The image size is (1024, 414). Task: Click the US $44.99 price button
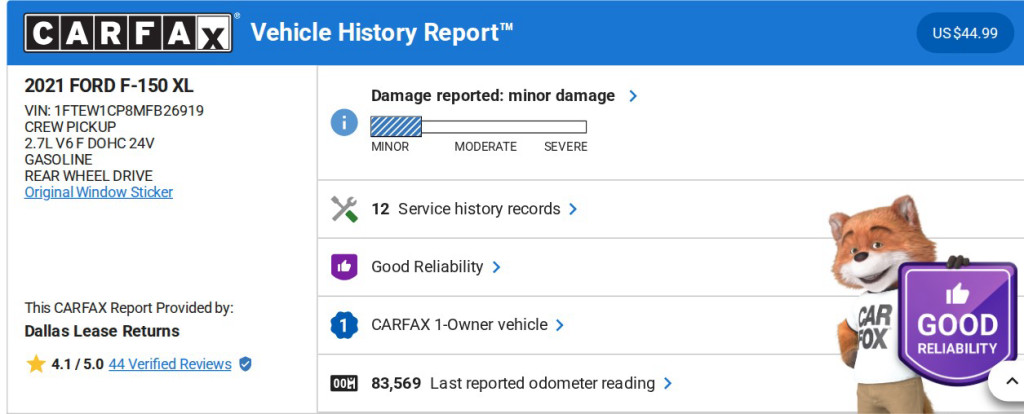click(x=965, y=33)
